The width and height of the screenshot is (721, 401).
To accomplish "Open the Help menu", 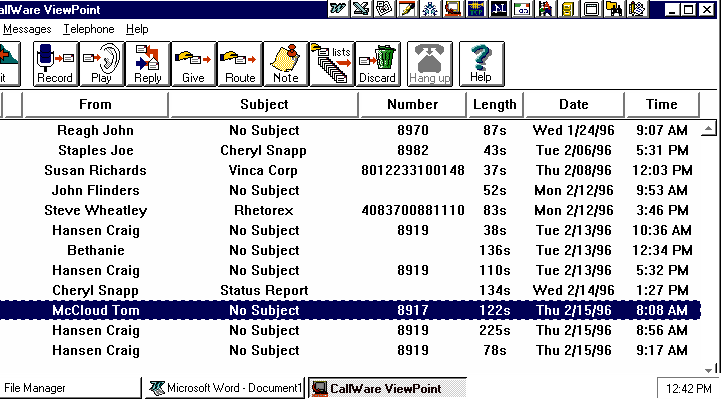I will point(137,29).
